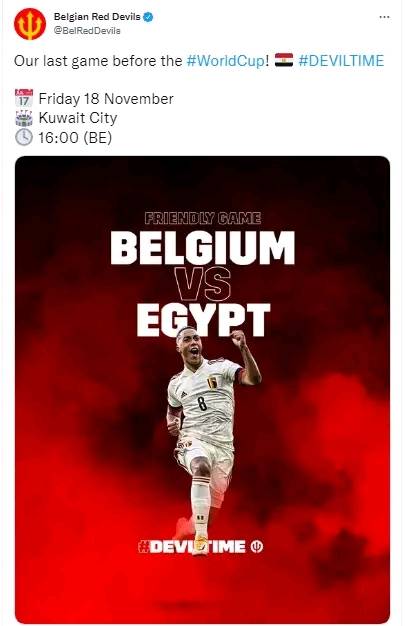Click the Belgian Red Devils account name
The height and width of the screenshot is (626, 405).
pyautogui.click(x=97, y=17)
